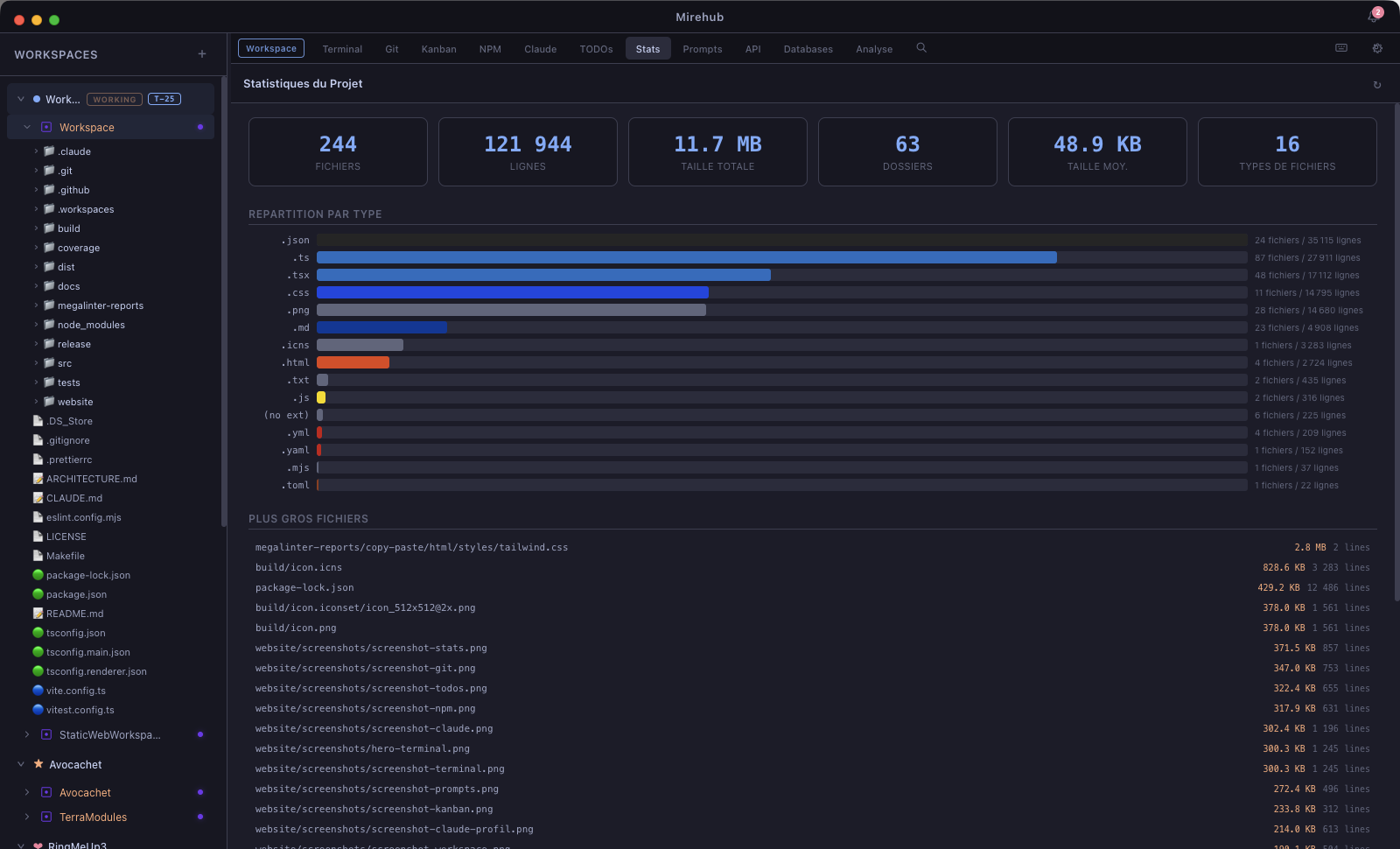Open search from the magnifier icon
1400x849 pixels.
tap(920, 48)
